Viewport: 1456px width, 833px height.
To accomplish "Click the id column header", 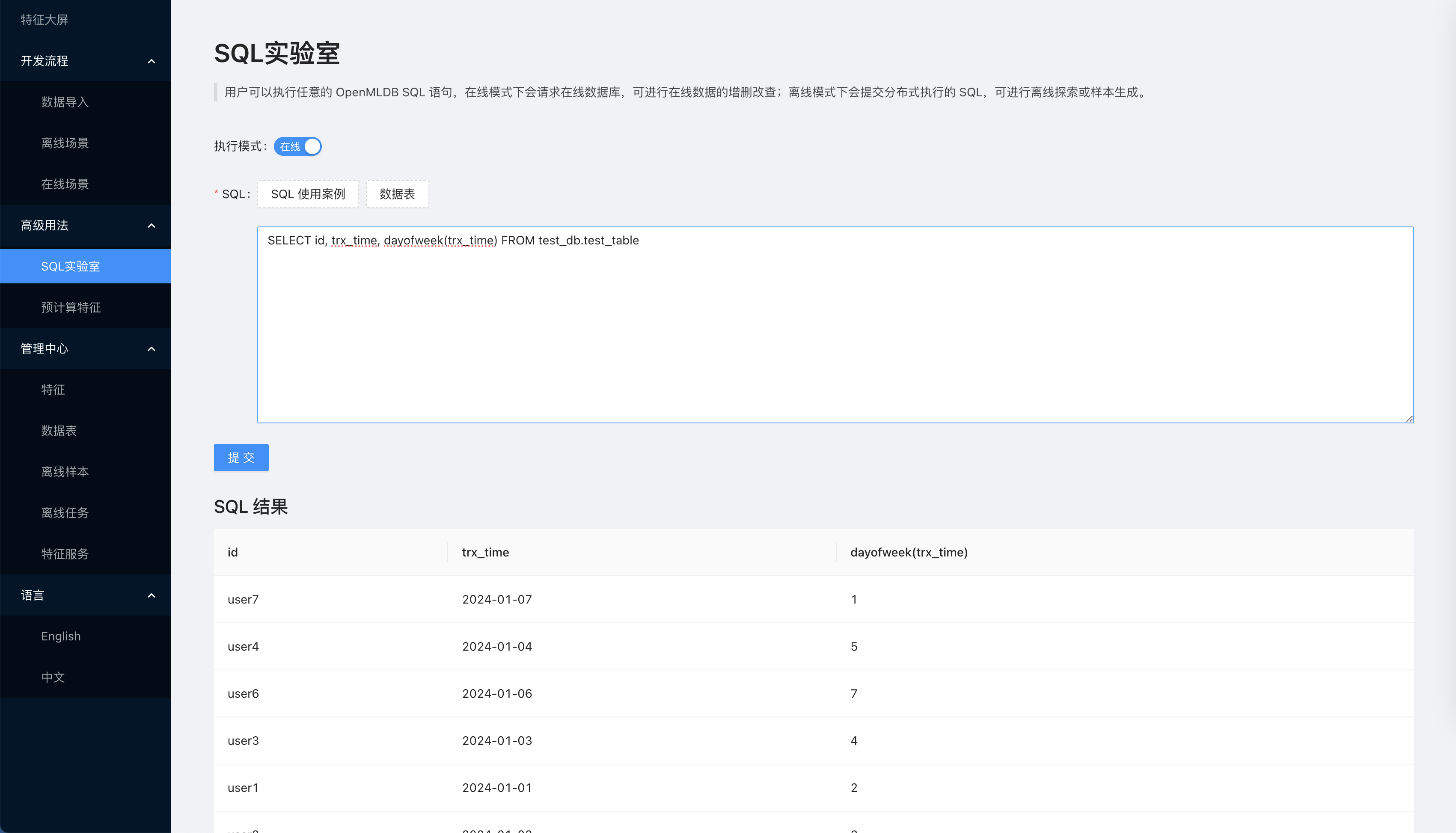I will pyautogui.click(x=330, y=552).
